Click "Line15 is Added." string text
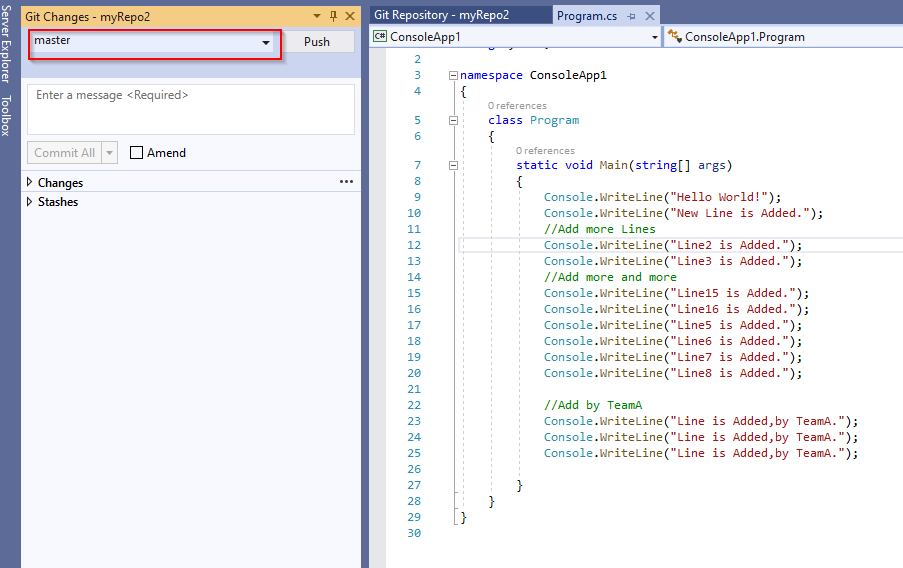The height and width of the screenshot is (568, 903). click(x=733, y=293)
